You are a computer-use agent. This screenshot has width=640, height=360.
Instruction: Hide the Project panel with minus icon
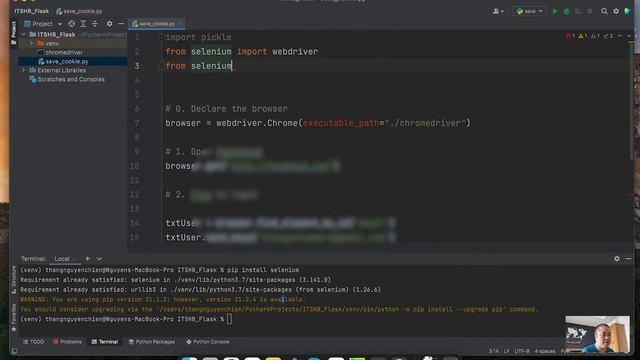pos(121,24)
